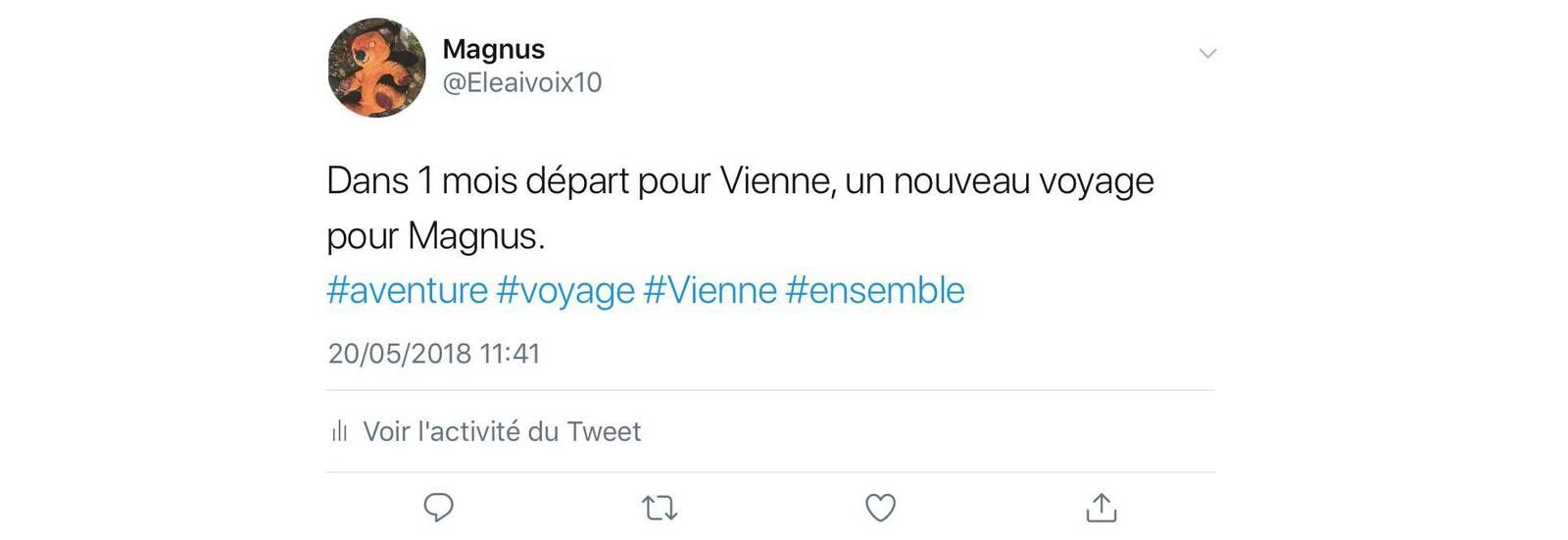Image resolution: width=1568 pixels, height=540 pixels.
Task: Click the bar chart activity icon
Action: pyautogui.click(x=340, y=431)
